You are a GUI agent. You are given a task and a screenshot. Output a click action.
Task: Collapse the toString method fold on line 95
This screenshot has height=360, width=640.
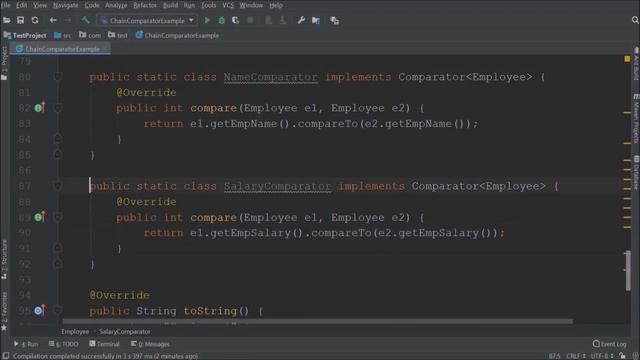pos(58,310)
